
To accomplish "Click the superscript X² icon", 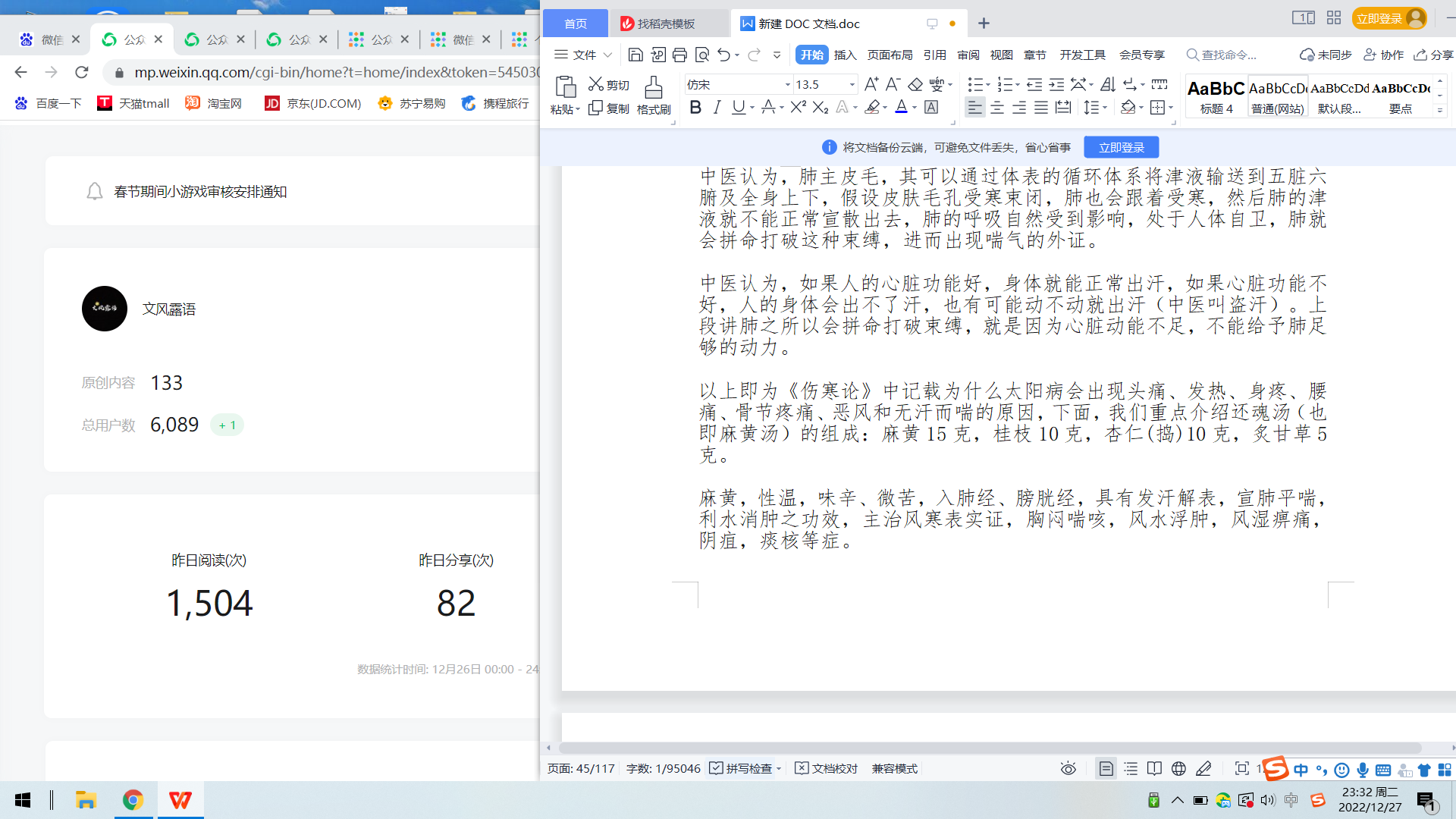I will coord(798,108).
